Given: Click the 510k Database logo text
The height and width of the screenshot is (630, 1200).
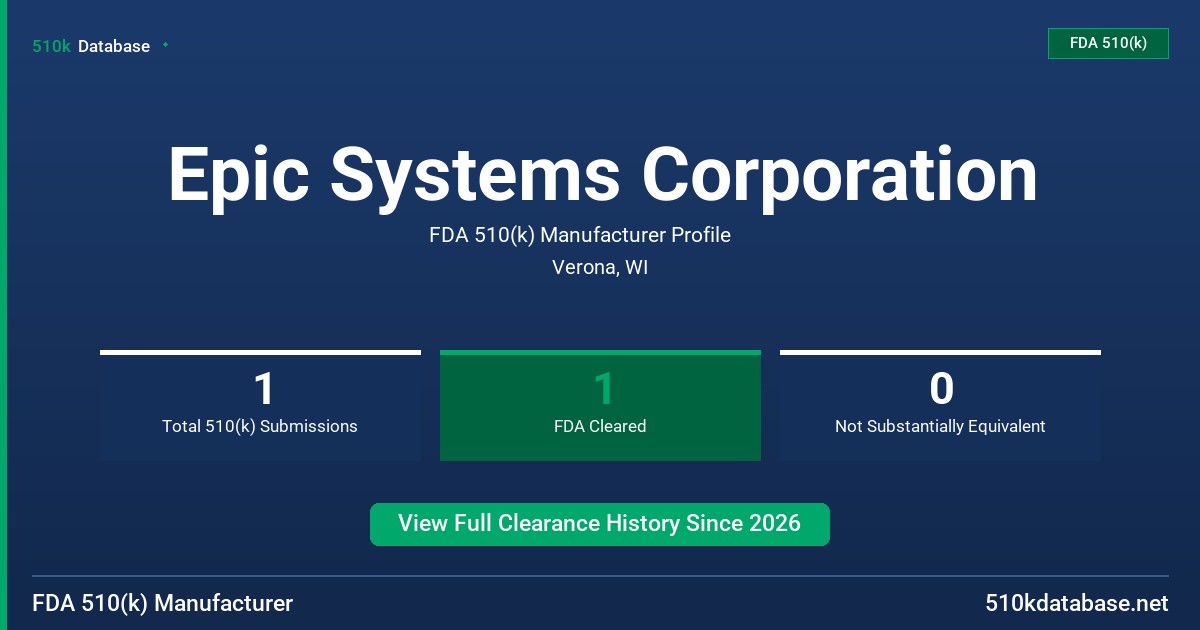Looking at the screenshot, I should pos(91,46).
